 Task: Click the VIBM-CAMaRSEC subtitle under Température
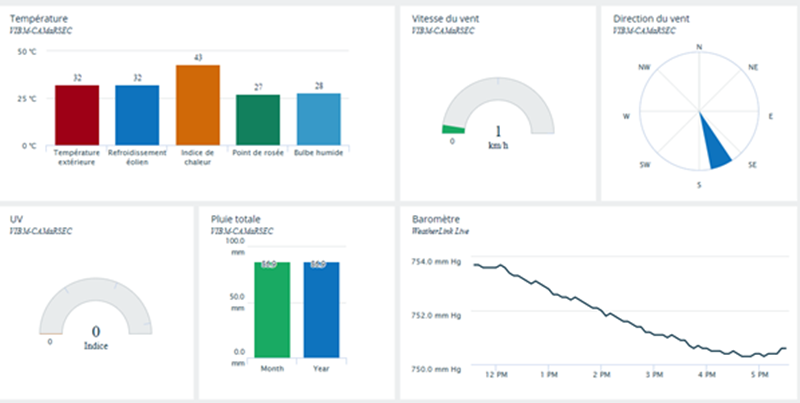coord(41,31)
